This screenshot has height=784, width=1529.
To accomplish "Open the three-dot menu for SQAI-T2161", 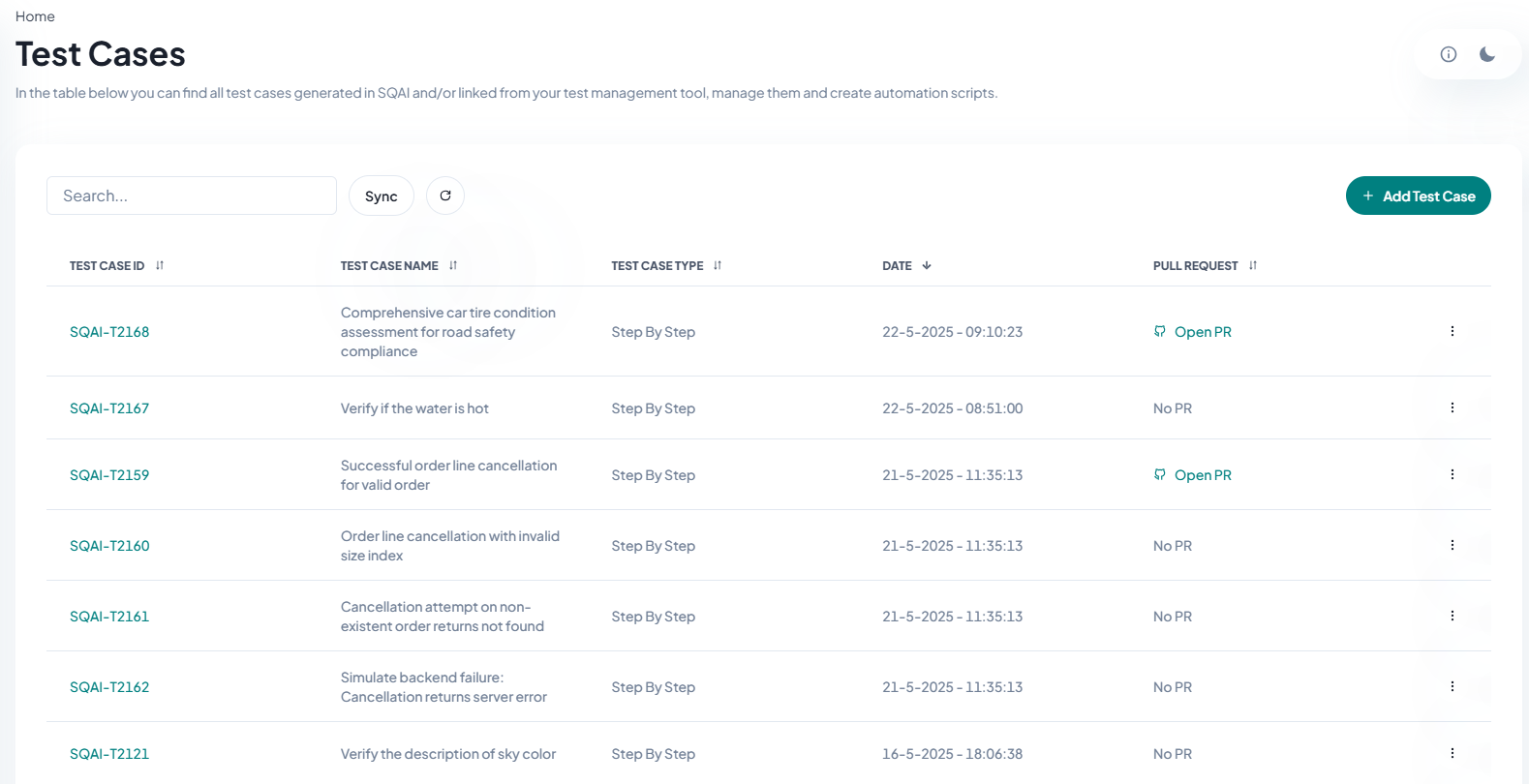I will [x=1453, y=616].
